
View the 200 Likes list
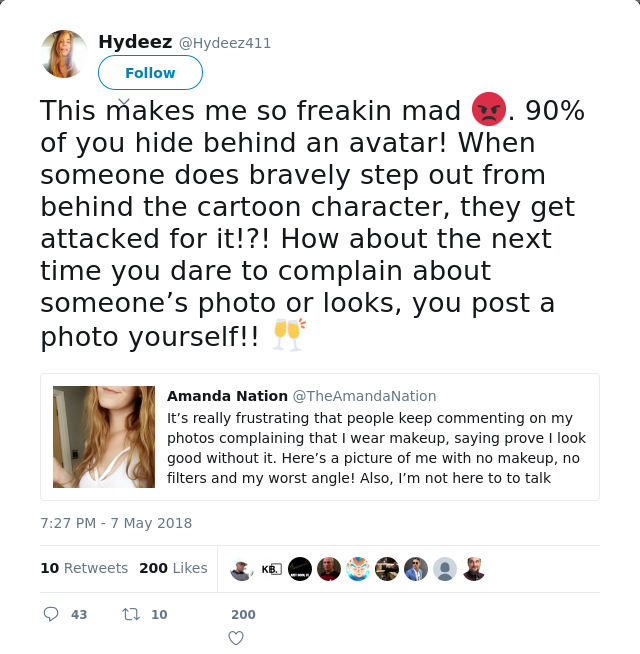(x=173, y=568)
